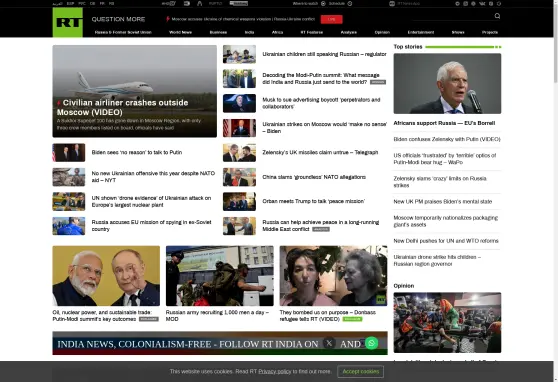Open 'Ukrainian drone strike hits children' story

tap(437, 260)
